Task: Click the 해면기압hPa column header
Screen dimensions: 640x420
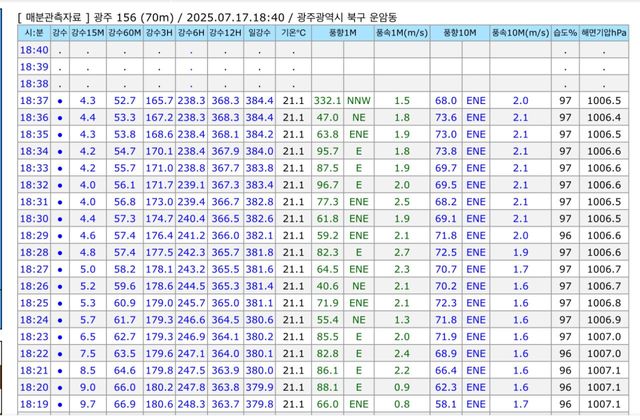Action: tap(604, 33)
